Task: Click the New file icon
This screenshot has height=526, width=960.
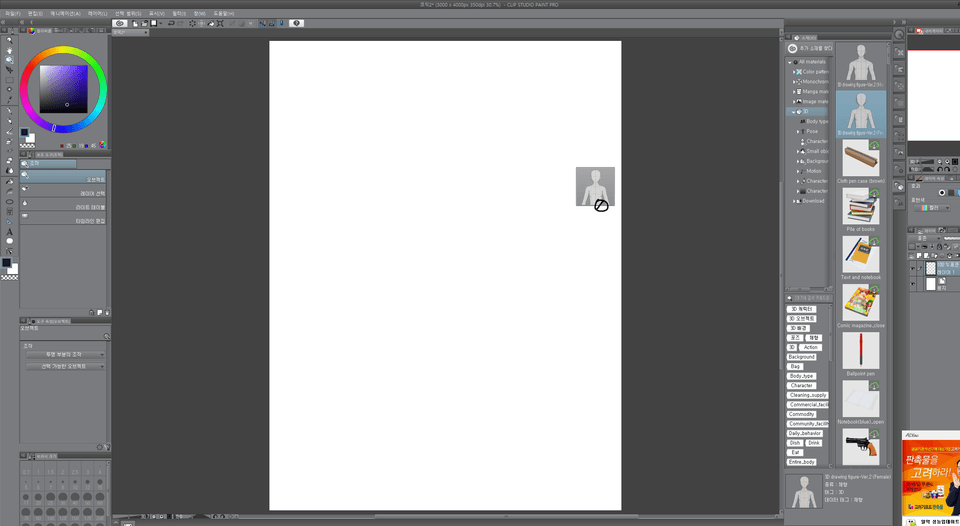Action: [135, 23]
